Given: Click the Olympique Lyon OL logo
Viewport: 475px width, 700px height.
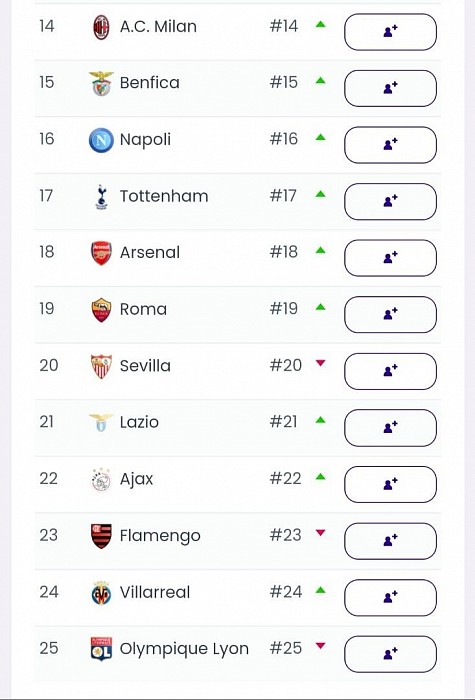Looking at the screenshot, I should coord(101,649).
